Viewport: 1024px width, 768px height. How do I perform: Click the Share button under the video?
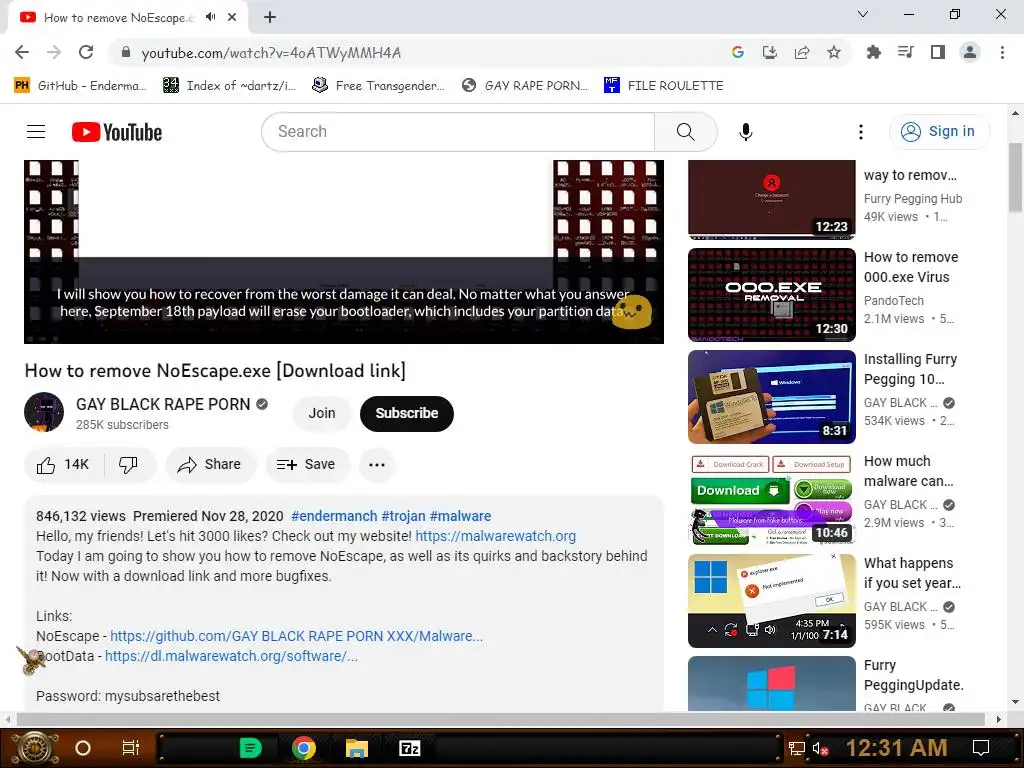(x=210, y=465)
